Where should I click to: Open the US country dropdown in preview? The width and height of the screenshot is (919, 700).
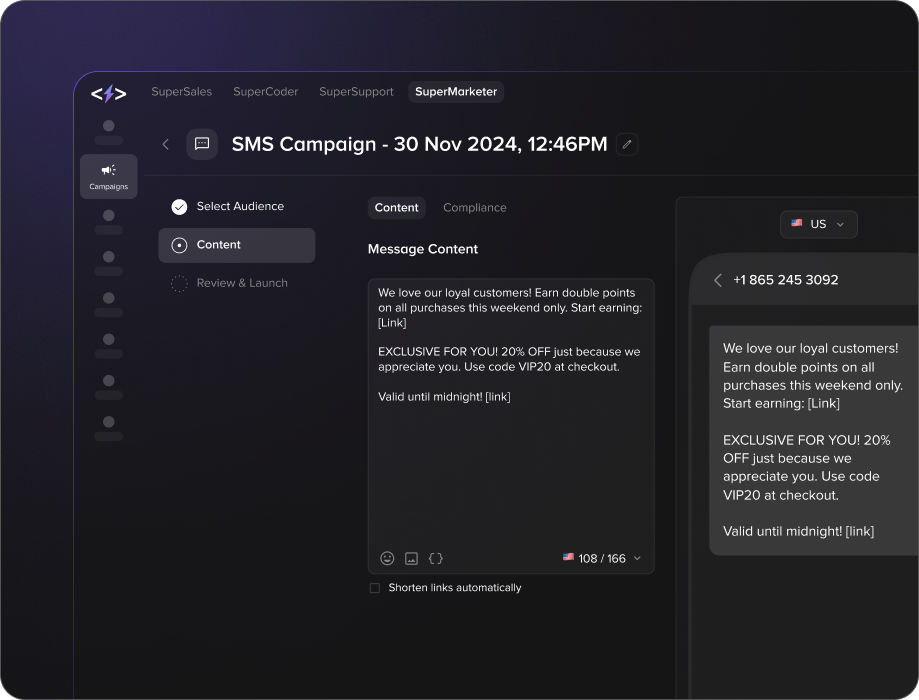point(818,224)
